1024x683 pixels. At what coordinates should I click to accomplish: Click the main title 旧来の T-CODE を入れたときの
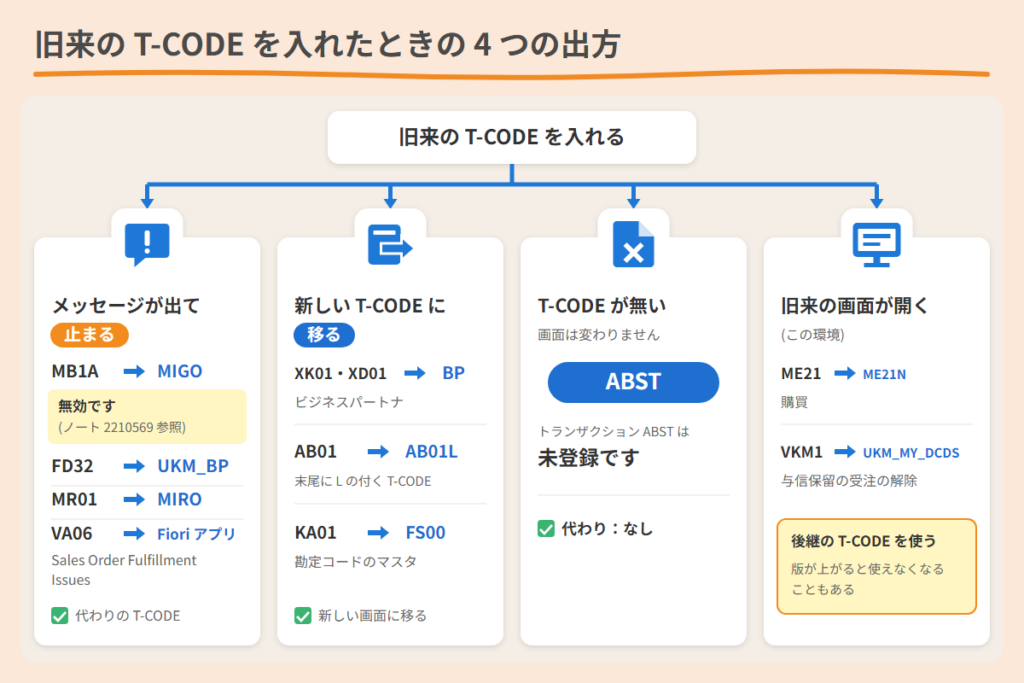tap(249, 44)
